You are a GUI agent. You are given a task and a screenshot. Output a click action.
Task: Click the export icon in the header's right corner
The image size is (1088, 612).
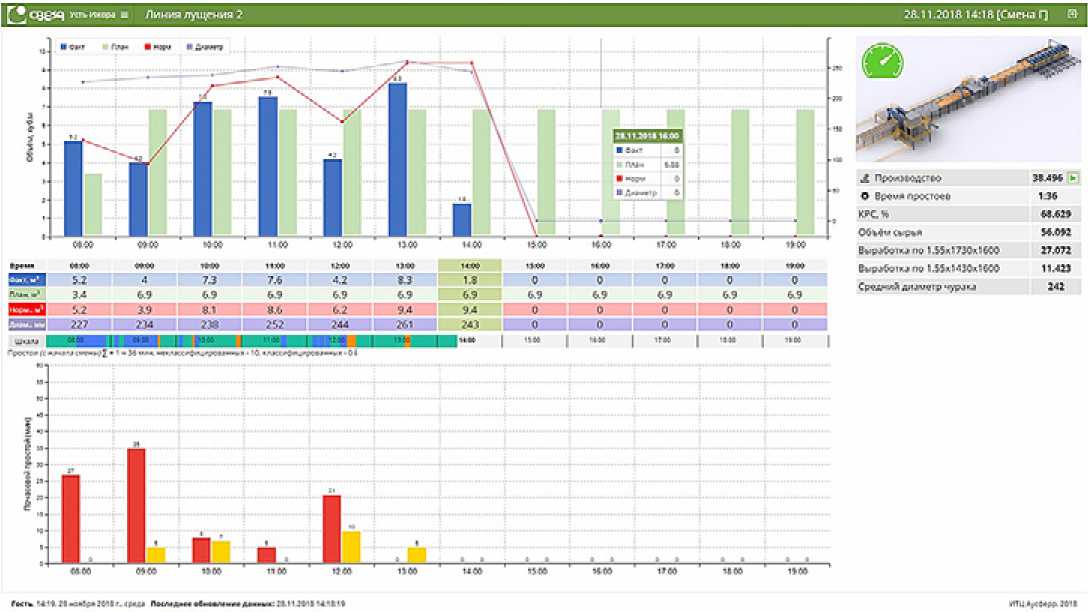coord(1072,14)
